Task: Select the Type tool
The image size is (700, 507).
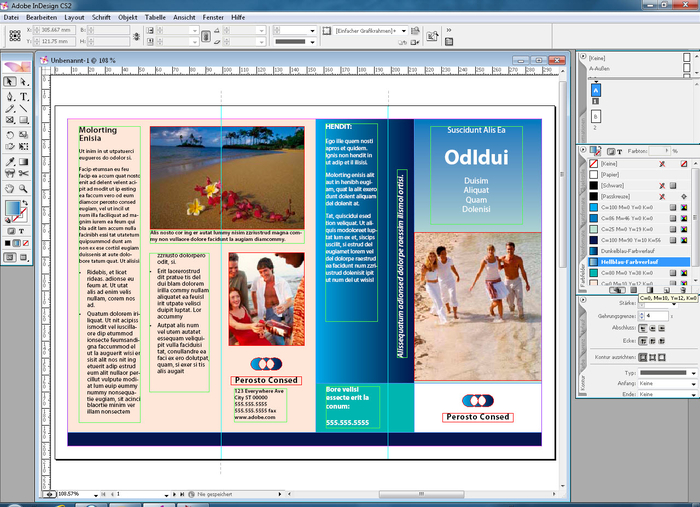Action: 24,96
